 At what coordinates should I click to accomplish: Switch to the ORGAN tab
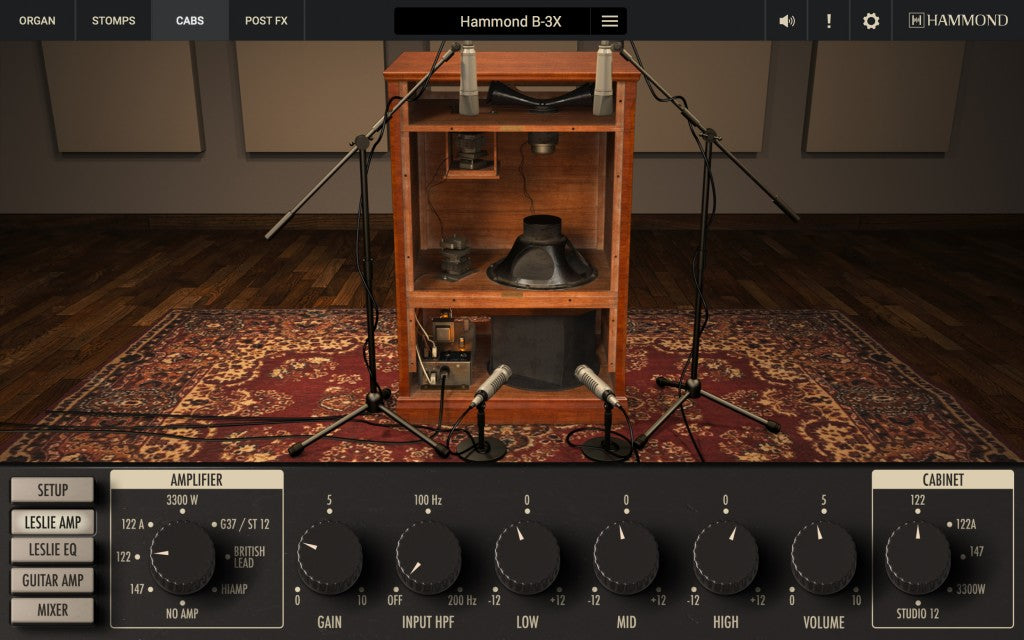(37, 20)
